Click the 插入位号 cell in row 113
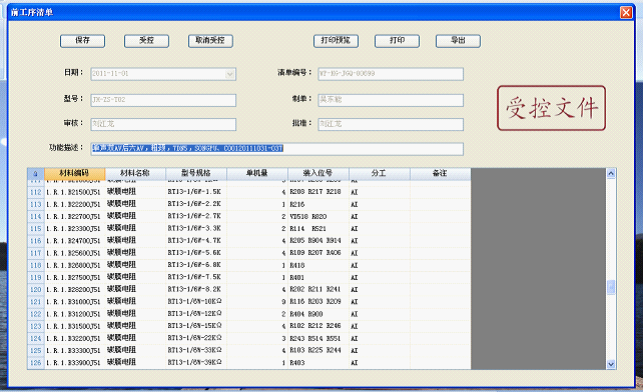The width and height of the screenshot is (643, 392). click(318, 204)
